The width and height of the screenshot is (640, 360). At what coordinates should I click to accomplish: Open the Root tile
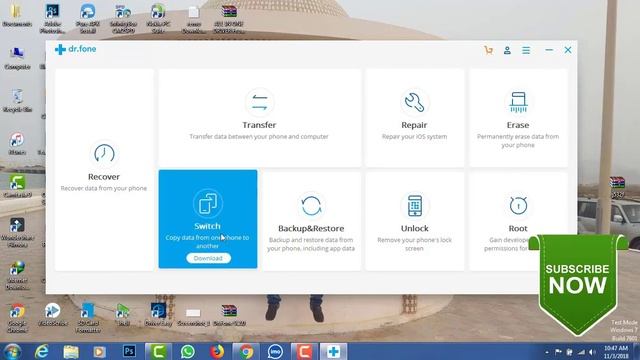point(518,221)
